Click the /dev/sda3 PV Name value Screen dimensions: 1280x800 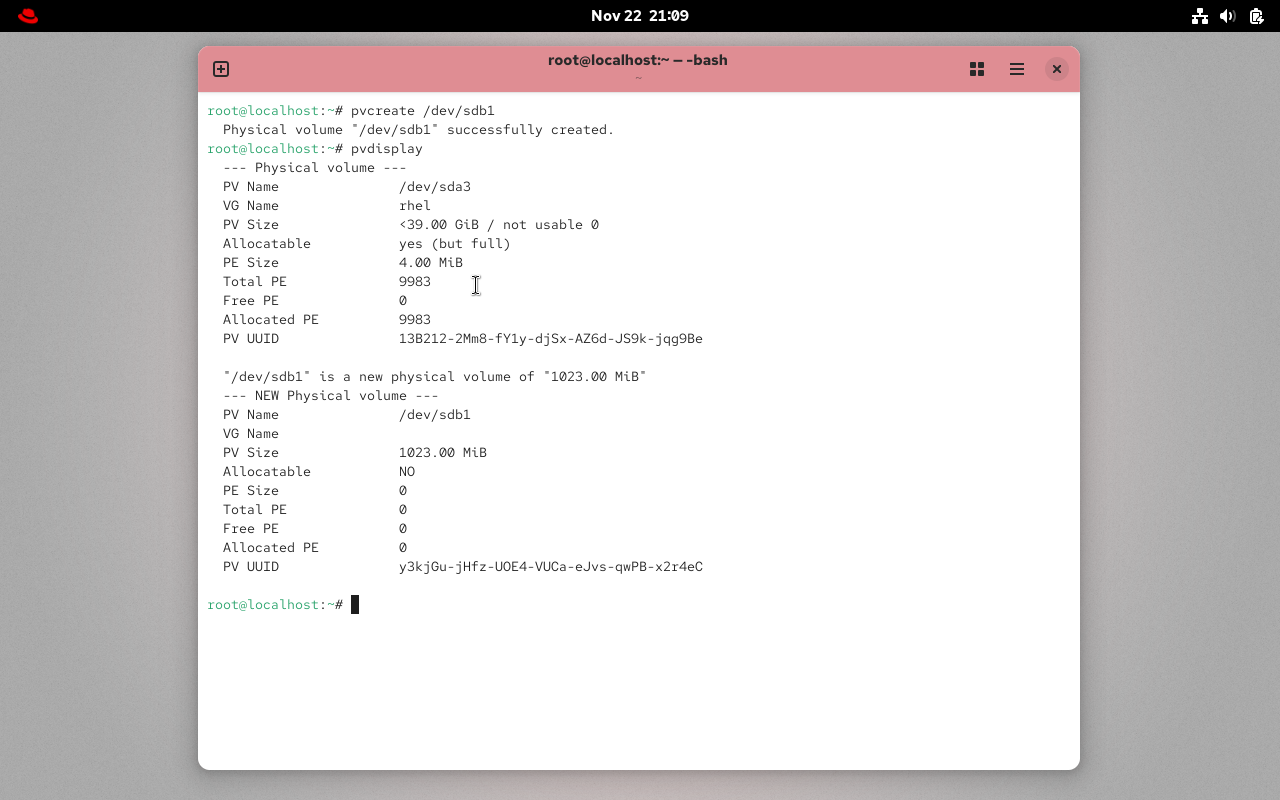(x=434, y=187)
